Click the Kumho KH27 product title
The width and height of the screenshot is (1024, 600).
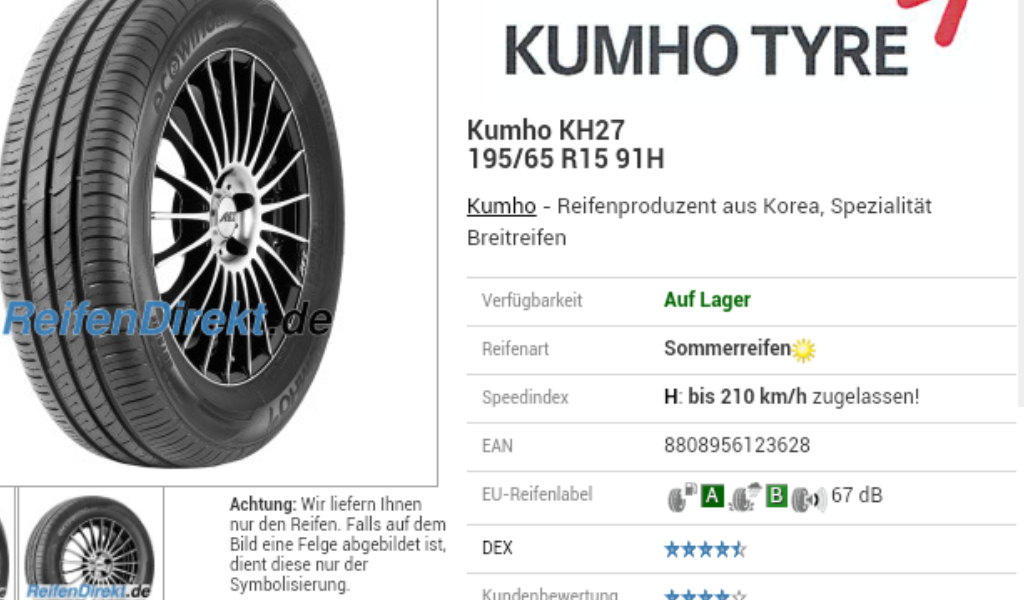pos(566,144)
